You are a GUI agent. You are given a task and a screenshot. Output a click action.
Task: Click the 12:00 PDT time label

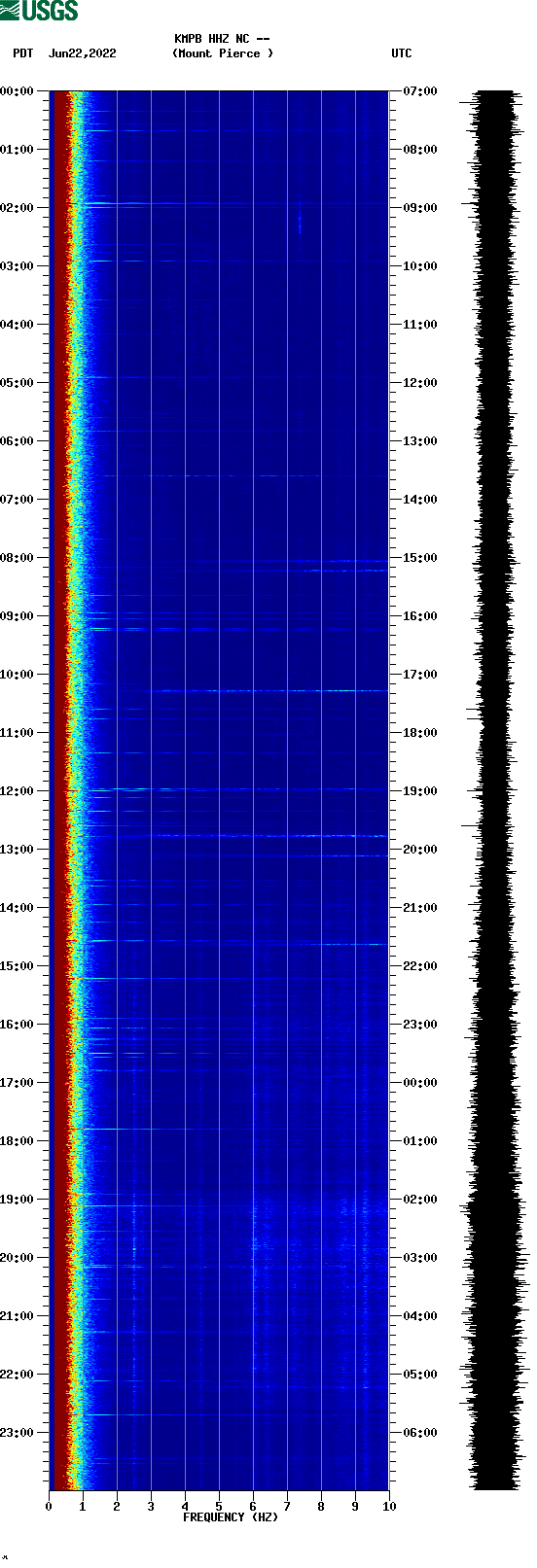(x=17, y=791)
